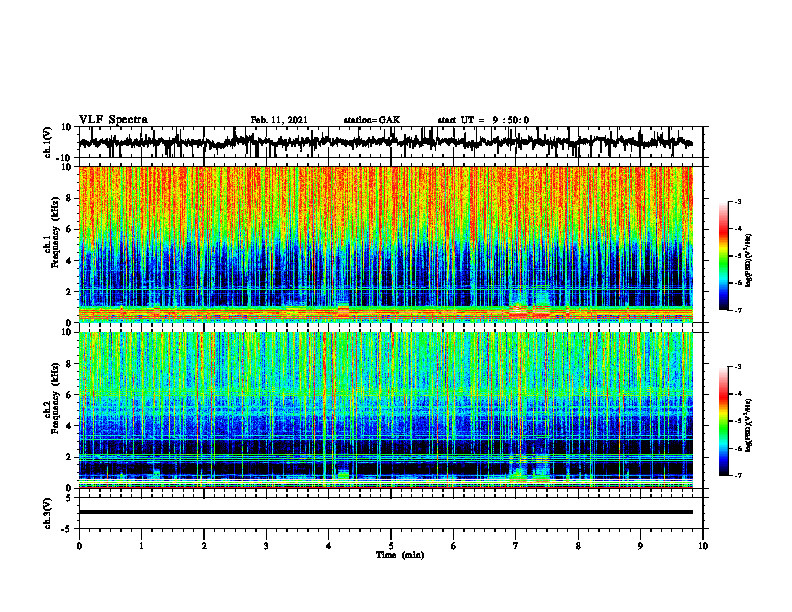
Task: Click the ch.1 color scale log(PSD) unit label
Action: click(749, 260)
